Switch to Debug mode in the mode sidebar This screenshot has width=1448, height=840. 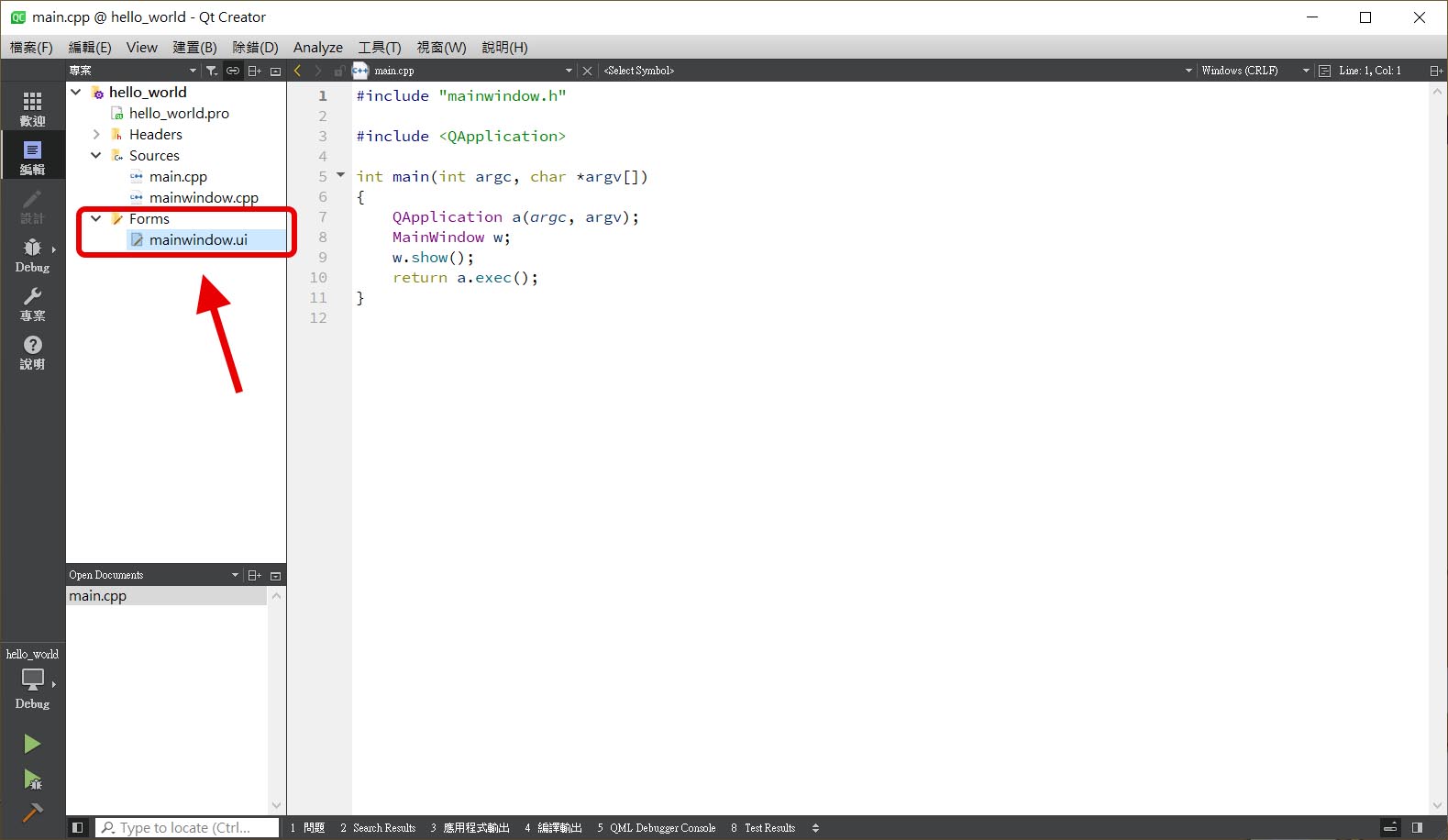pyautogui.click(x=32, y=255)
